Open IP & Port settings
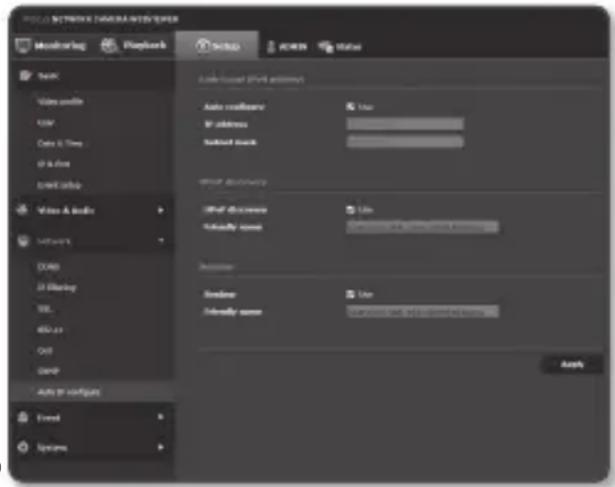 point(53,164)
